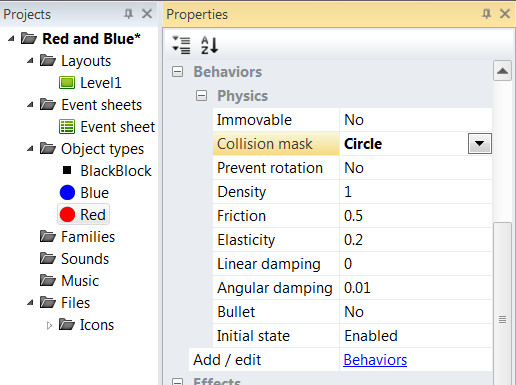Image resolution: width=516 pixels, height=385 pixels.
Task: Expand the Icons folder
Action: pos(49,325)
